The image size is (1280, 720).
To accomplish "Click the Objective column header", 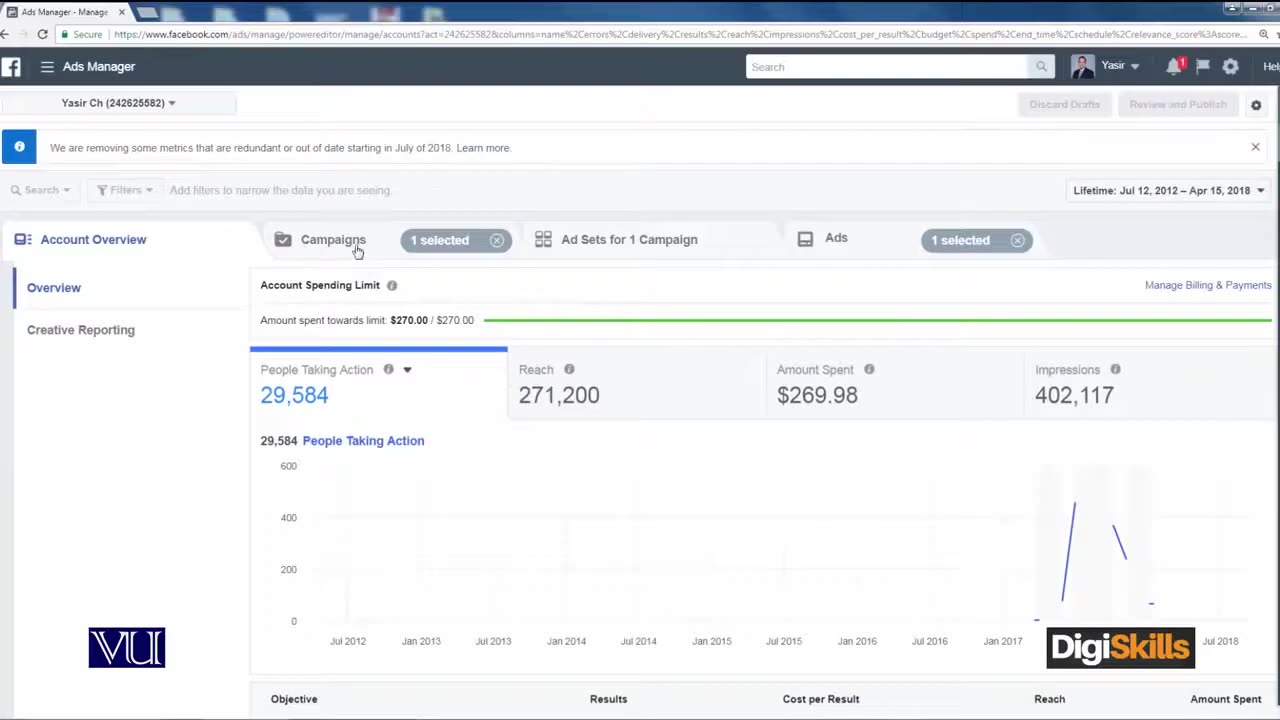I will [294, 699].
